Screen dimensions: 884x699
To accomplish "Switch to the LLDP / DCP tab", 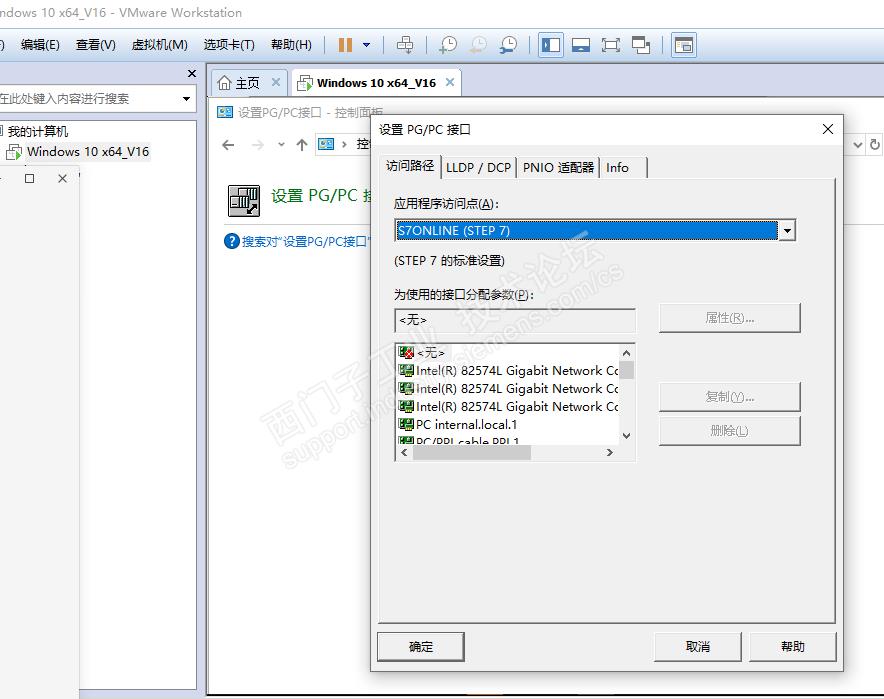I will pyautogui.click(x=478, y=167).
